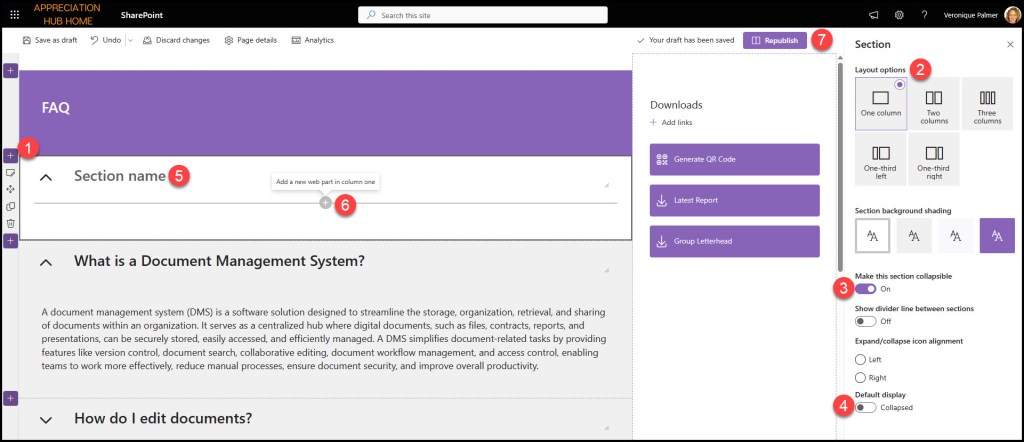Click the Republish button
The height and width of the screenshot is (442, 1024).
(x=774, y=40)
